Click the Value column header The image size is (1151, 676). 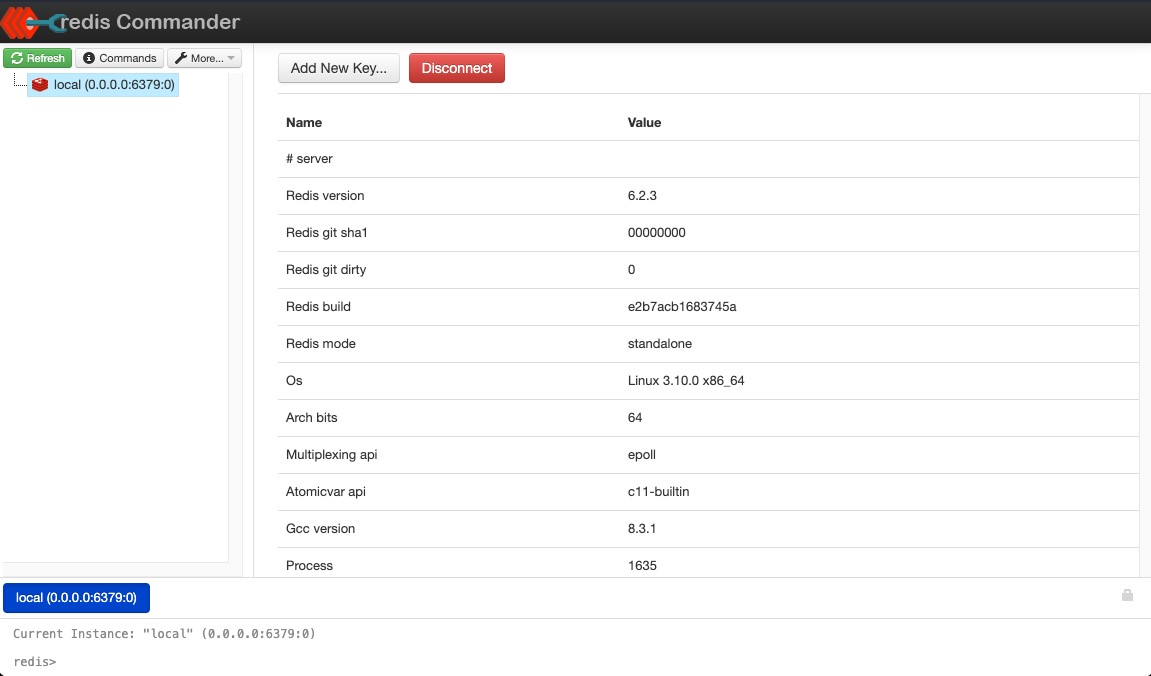click(x=645, y=123)
